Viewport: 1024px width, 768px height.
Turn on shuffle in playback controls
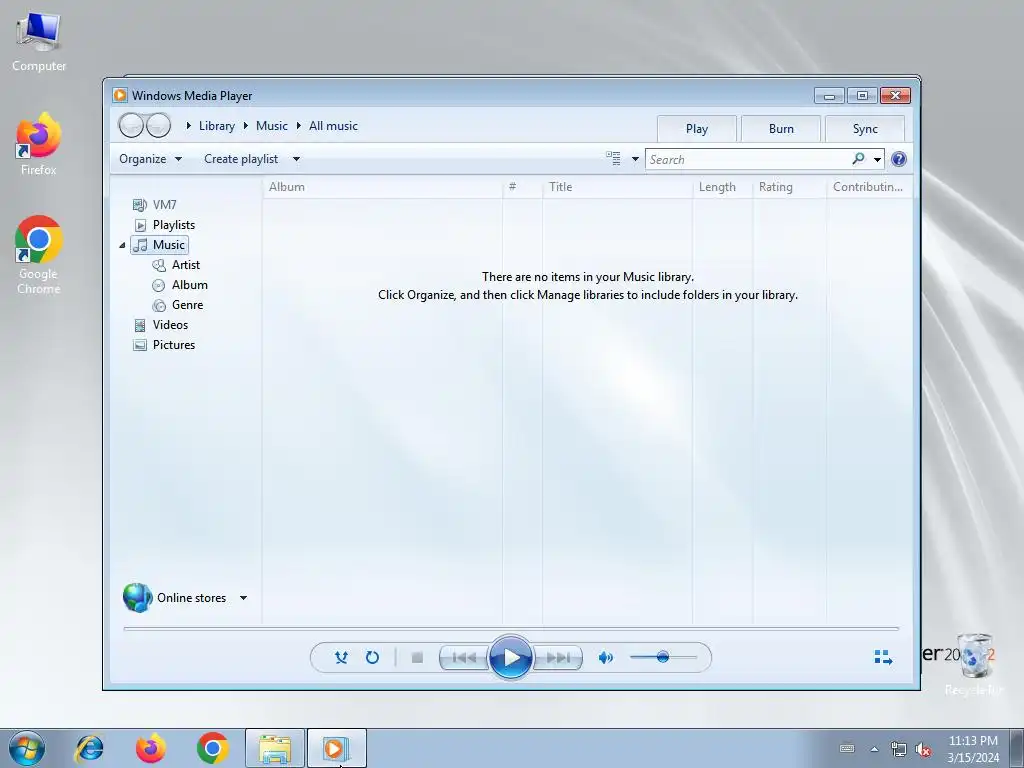click(x=341, y=657)
